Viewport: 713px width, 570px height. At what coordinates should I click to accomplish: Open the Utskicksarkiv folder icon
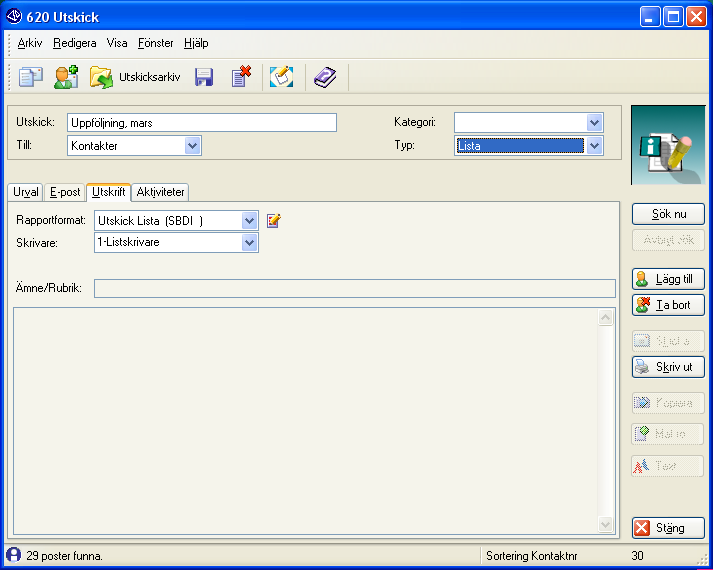[101, 77]
